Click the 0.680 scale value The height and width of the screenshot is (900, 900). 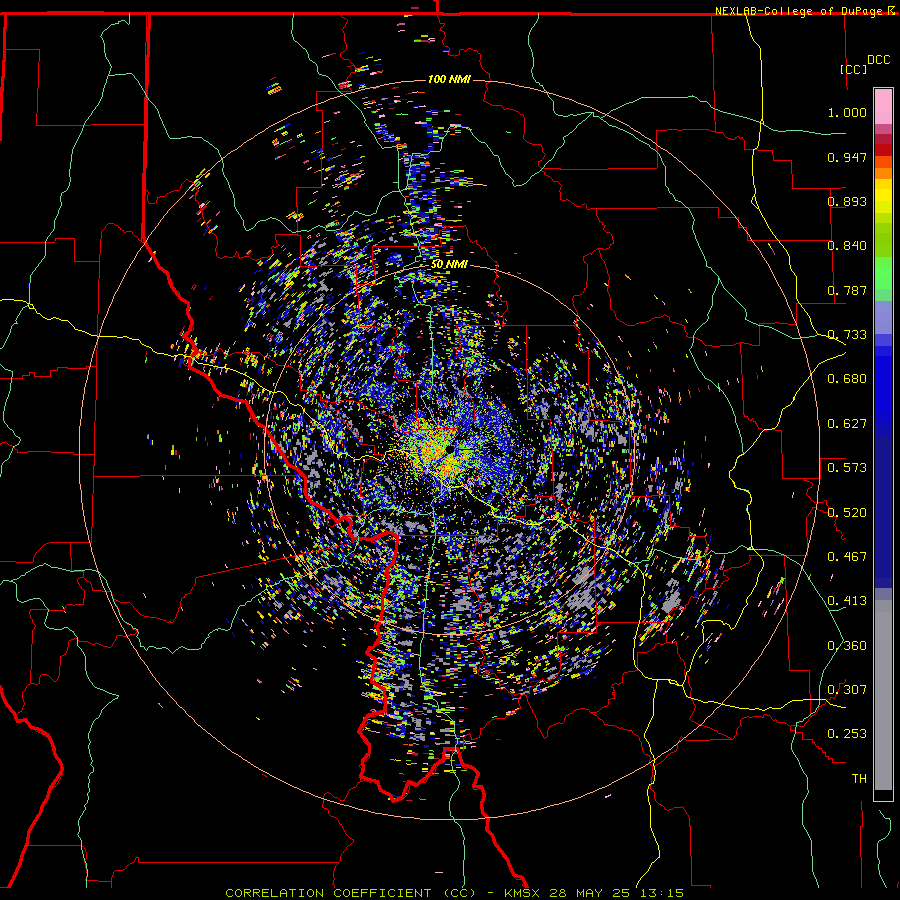[x=847, y=379]
